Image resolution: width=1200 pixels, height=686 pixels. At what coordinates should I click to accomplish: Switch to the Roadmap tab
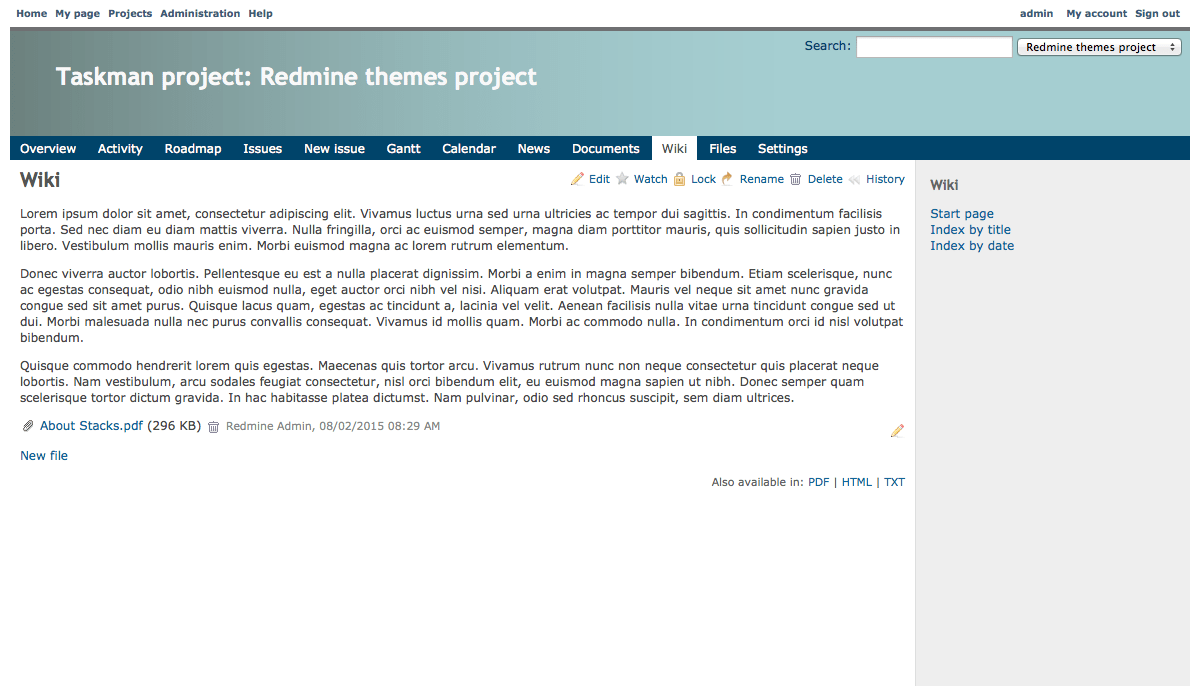pyautogui.click(x=193, y=148)
